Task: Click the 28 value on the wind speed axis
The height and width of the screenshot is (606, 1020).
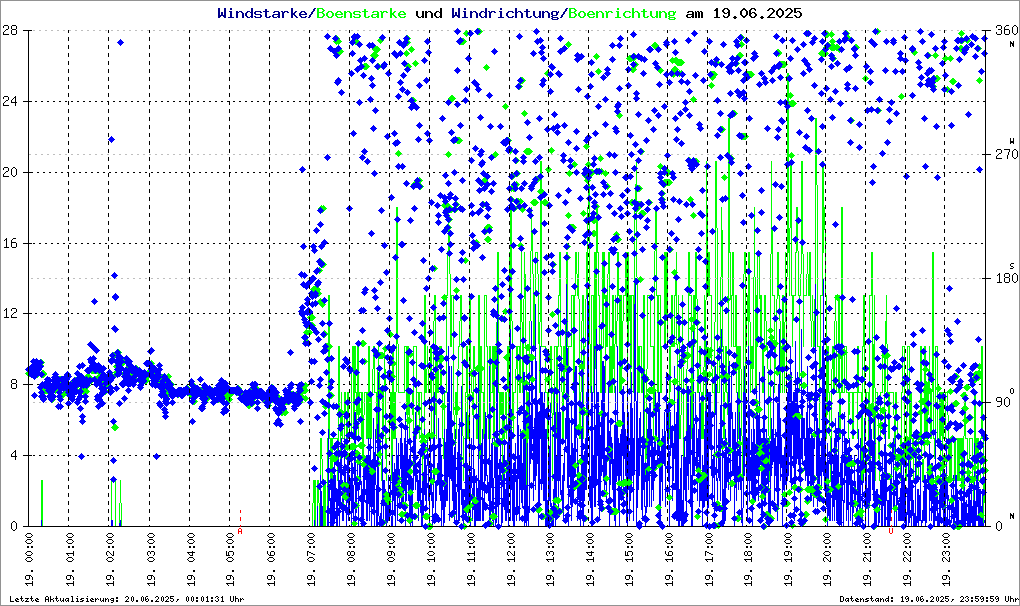Action: pos(9,31)
